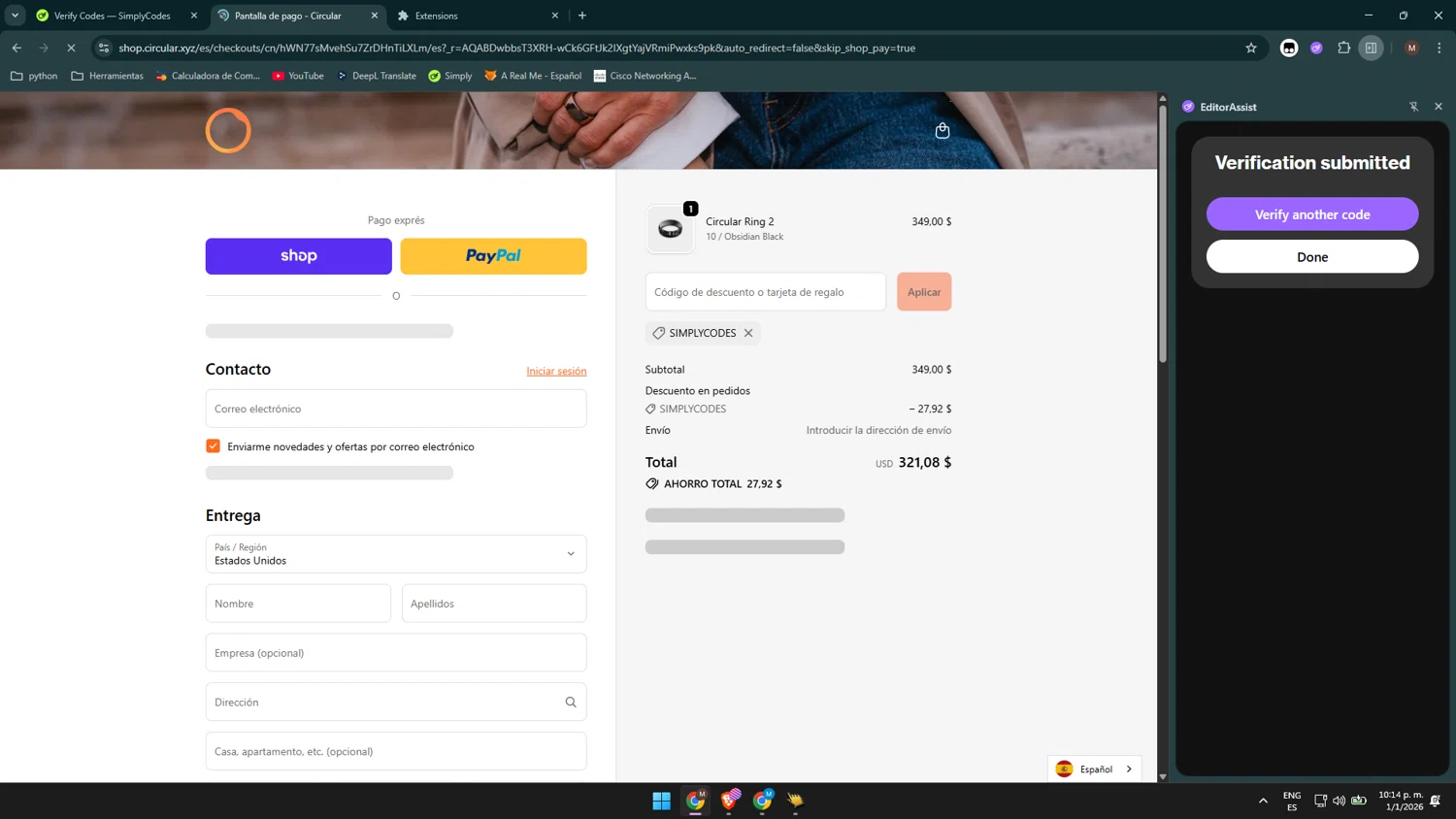
Task: Close the Pantalla de pago tab
Action: (374, 16)
